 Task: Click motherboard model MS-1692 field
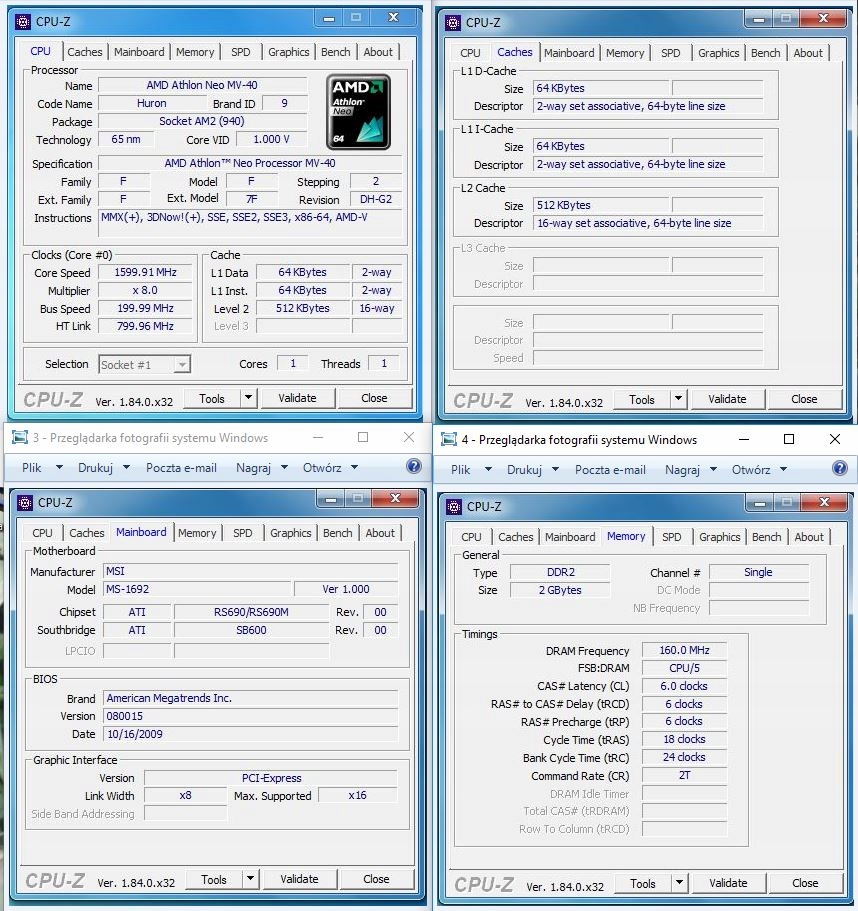click(197, 589)
